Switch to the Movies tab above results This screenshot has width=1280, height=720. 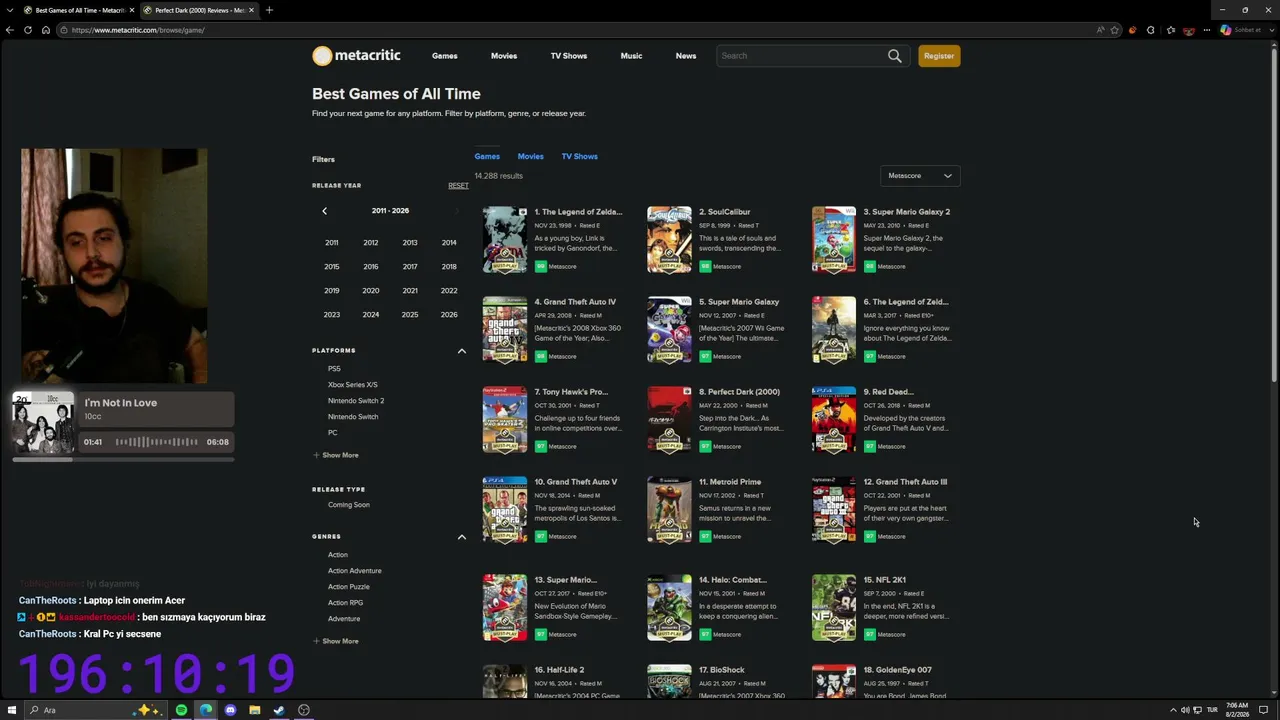click(531, 157)
